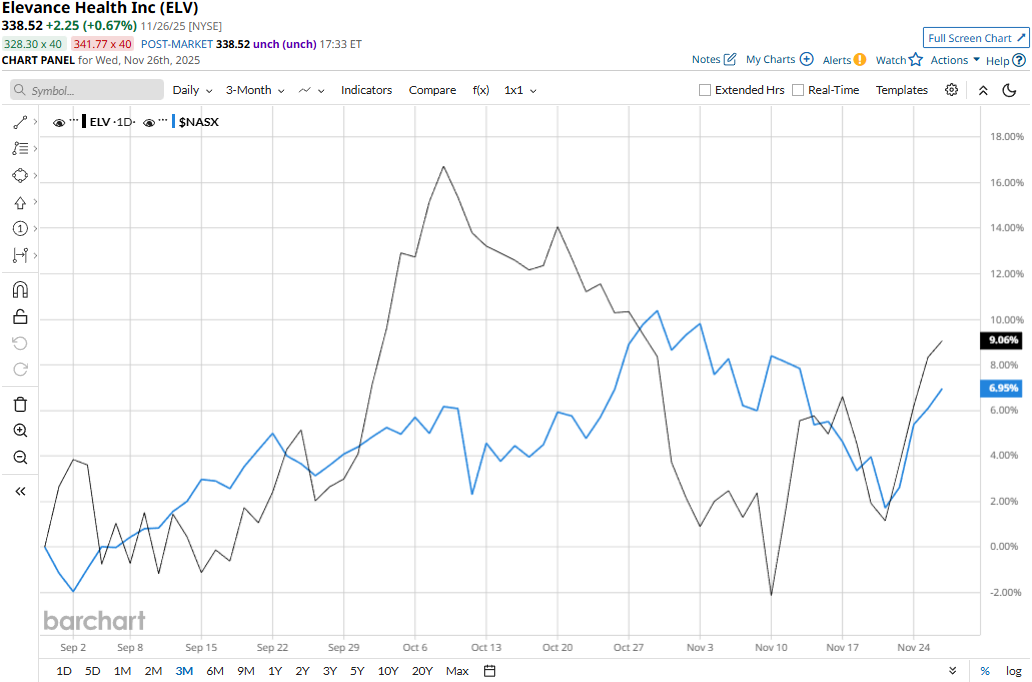Open the f(x) expressions button

[481, 90]
